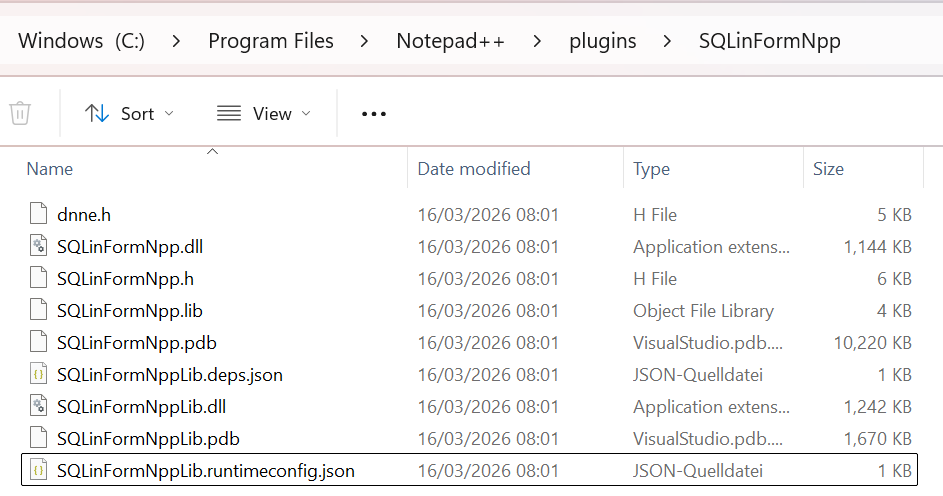Click H File type of dnne.h
This screenshot has width=943, height=496.
(x=654, y=215)
